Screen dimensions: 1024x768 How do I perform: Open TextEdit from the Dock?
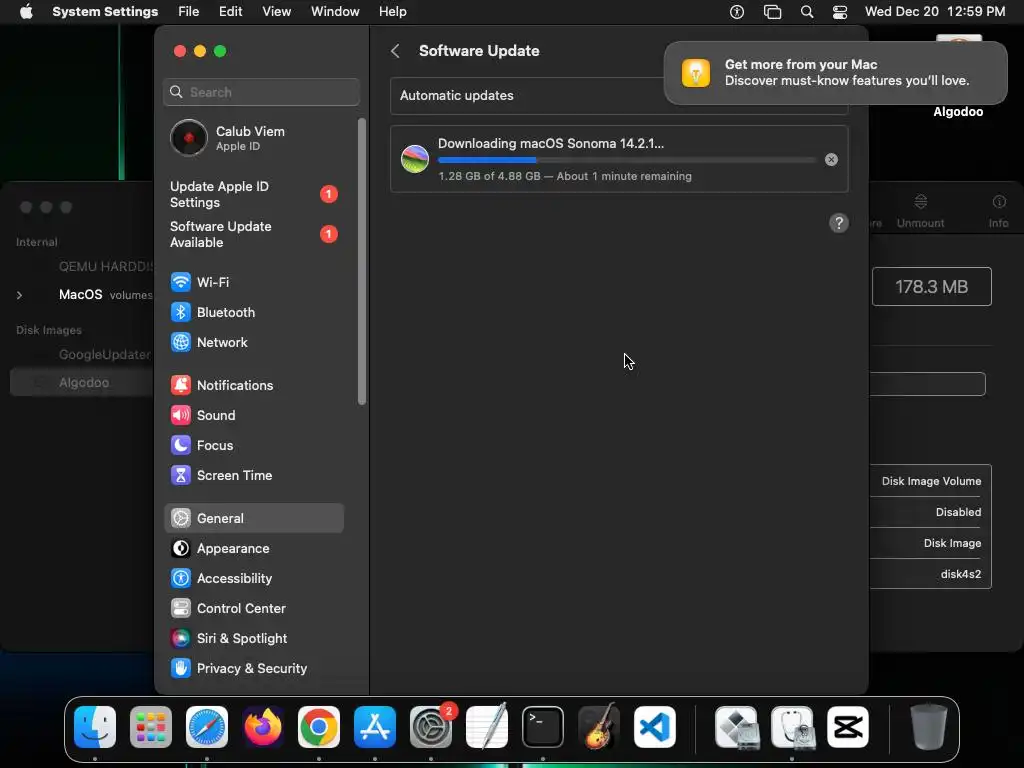point(487,727)
